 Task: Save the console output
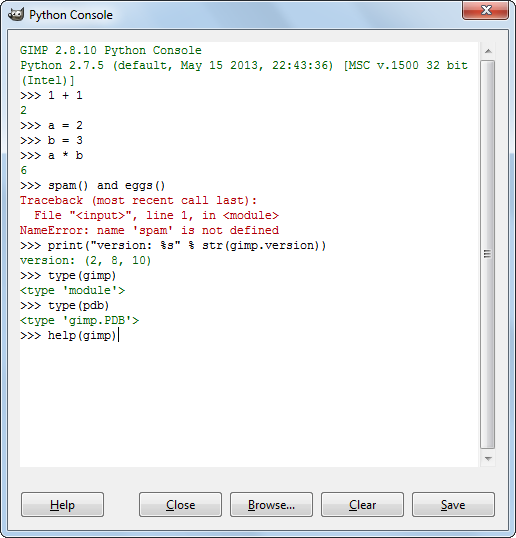(453, 504)
